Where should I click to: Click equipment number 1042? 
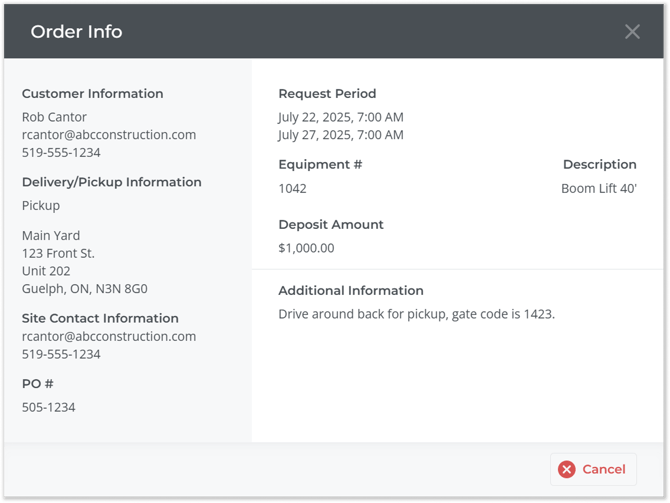(292, 188)
